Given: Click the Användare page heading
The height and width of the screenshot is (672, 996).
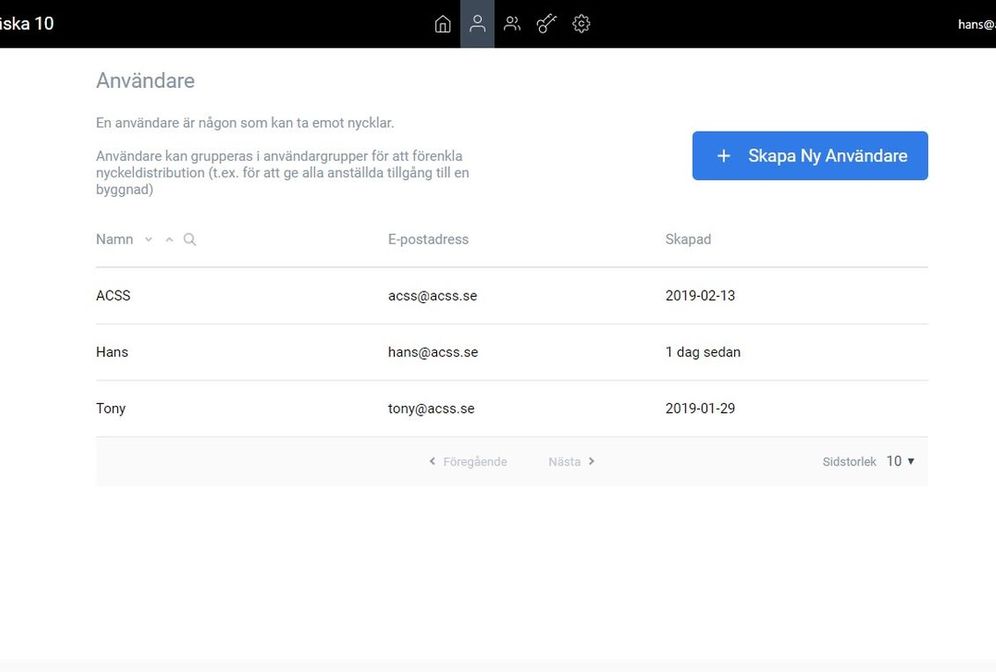Looking at the screenshot, I should [145, 81].
